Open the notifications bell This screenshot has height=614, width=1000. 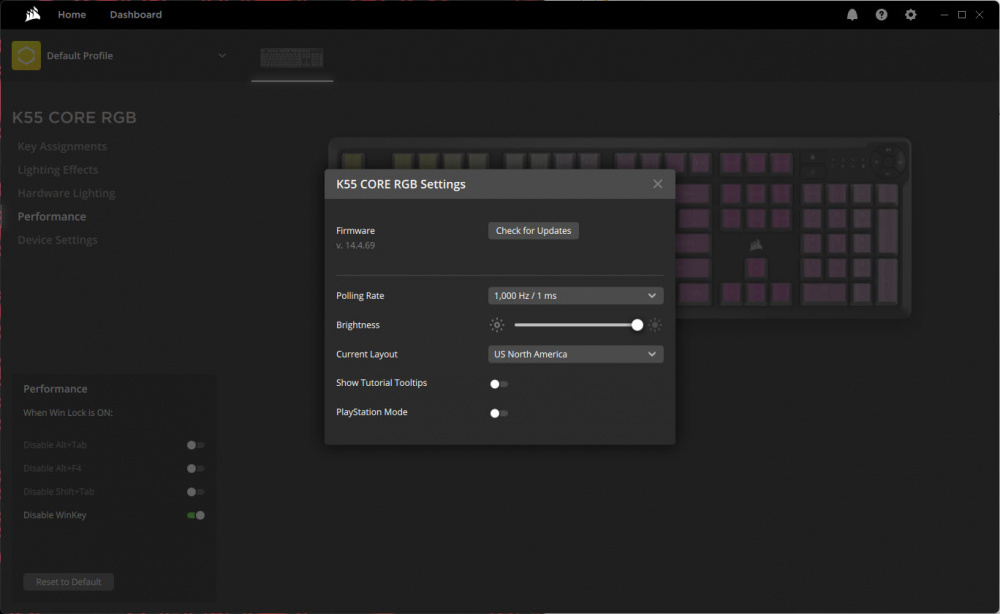852,15
